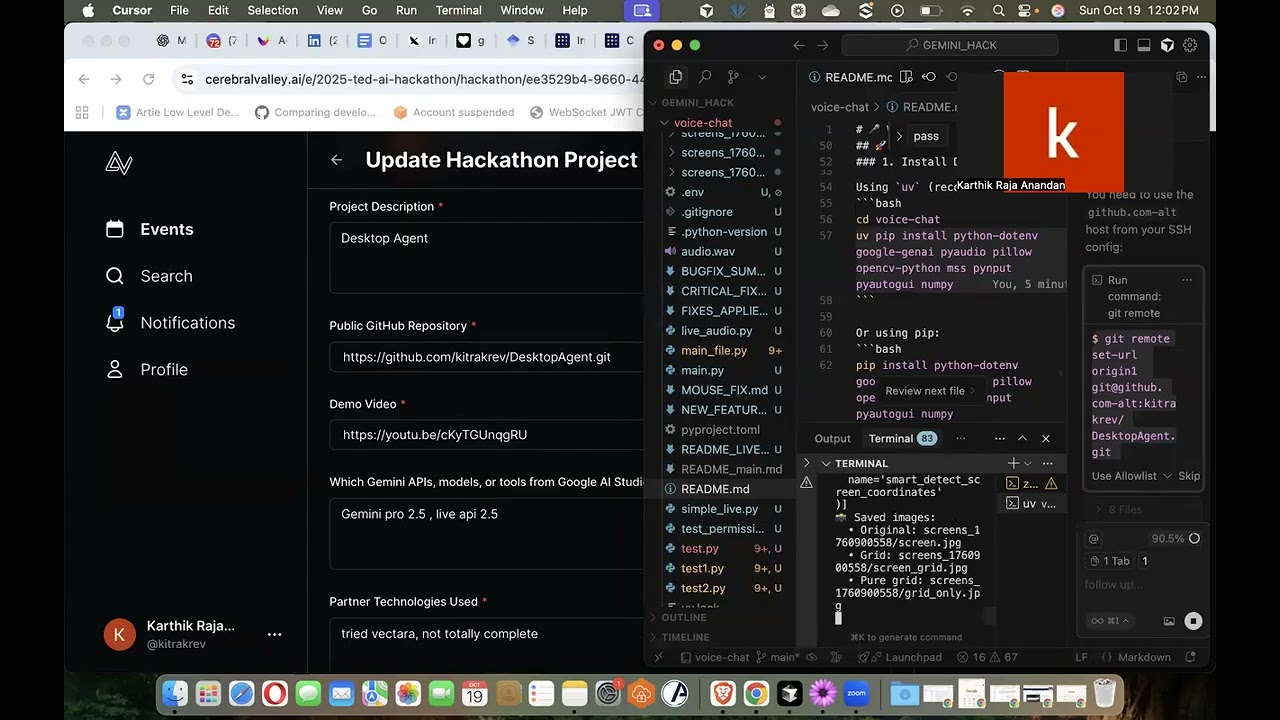Maximize the panel with the up chevron
This screenshot has width=1280, height=720.
coord(1022,438)
